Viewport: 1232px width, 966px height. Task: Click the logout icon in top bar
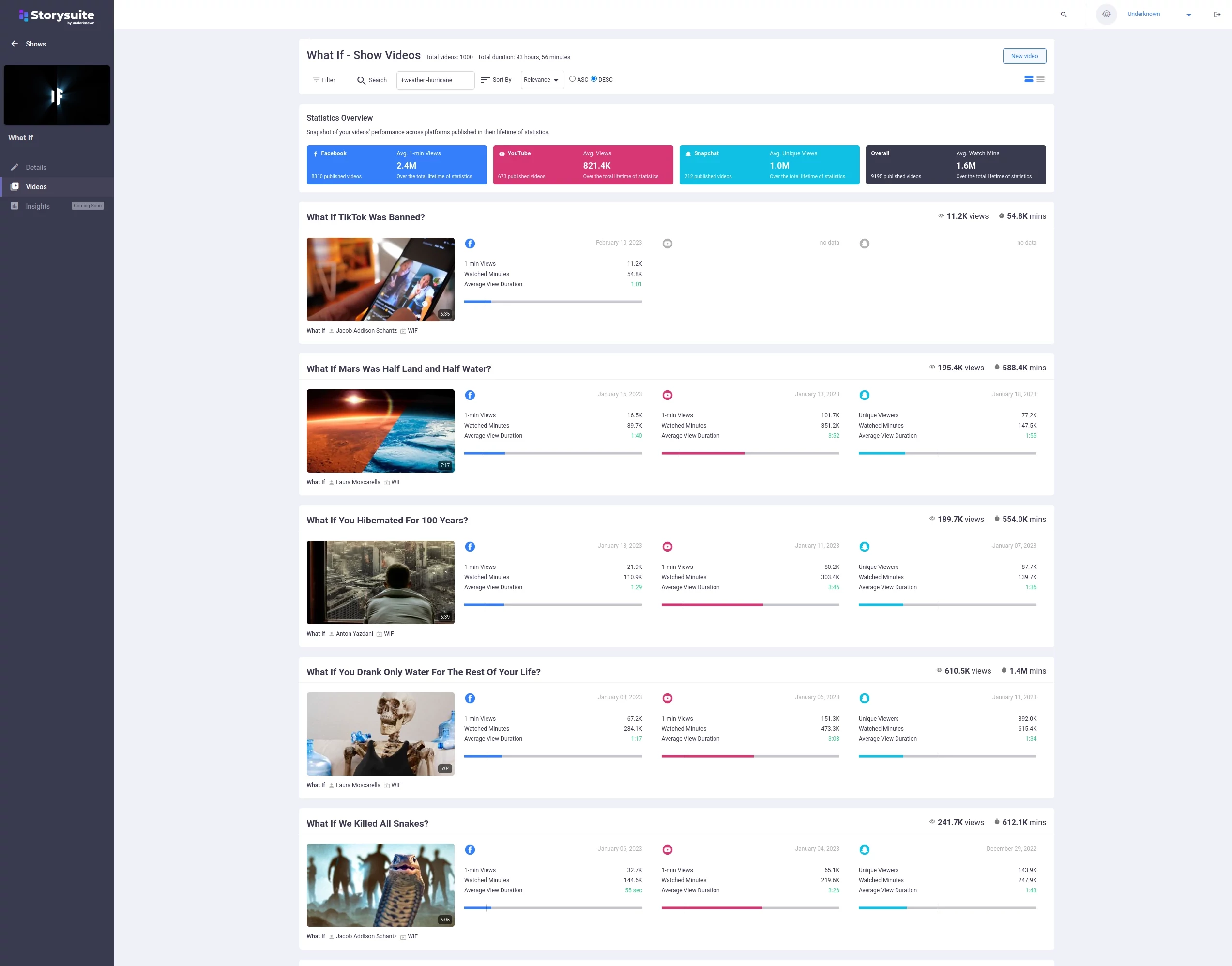pyautogui.click(x=1217, y=14)
